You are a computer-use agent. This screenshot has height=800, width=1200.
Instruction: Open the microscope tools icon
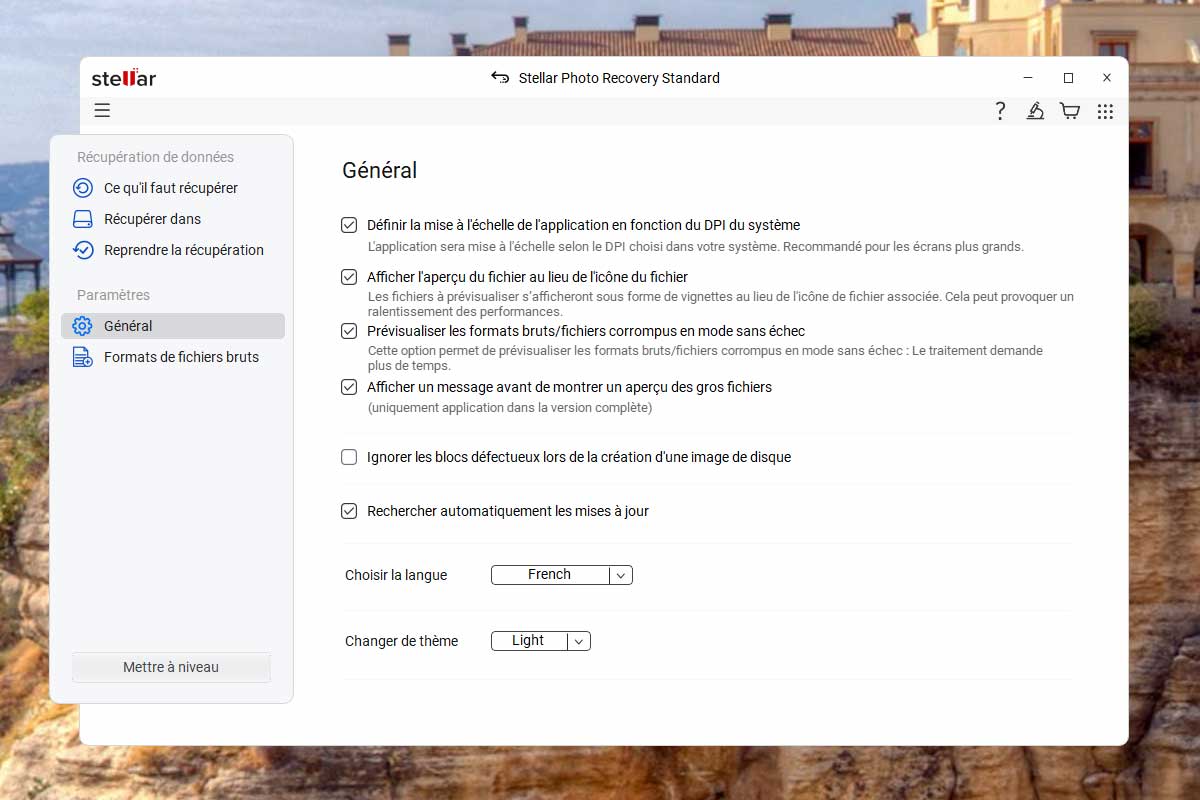1035,111
